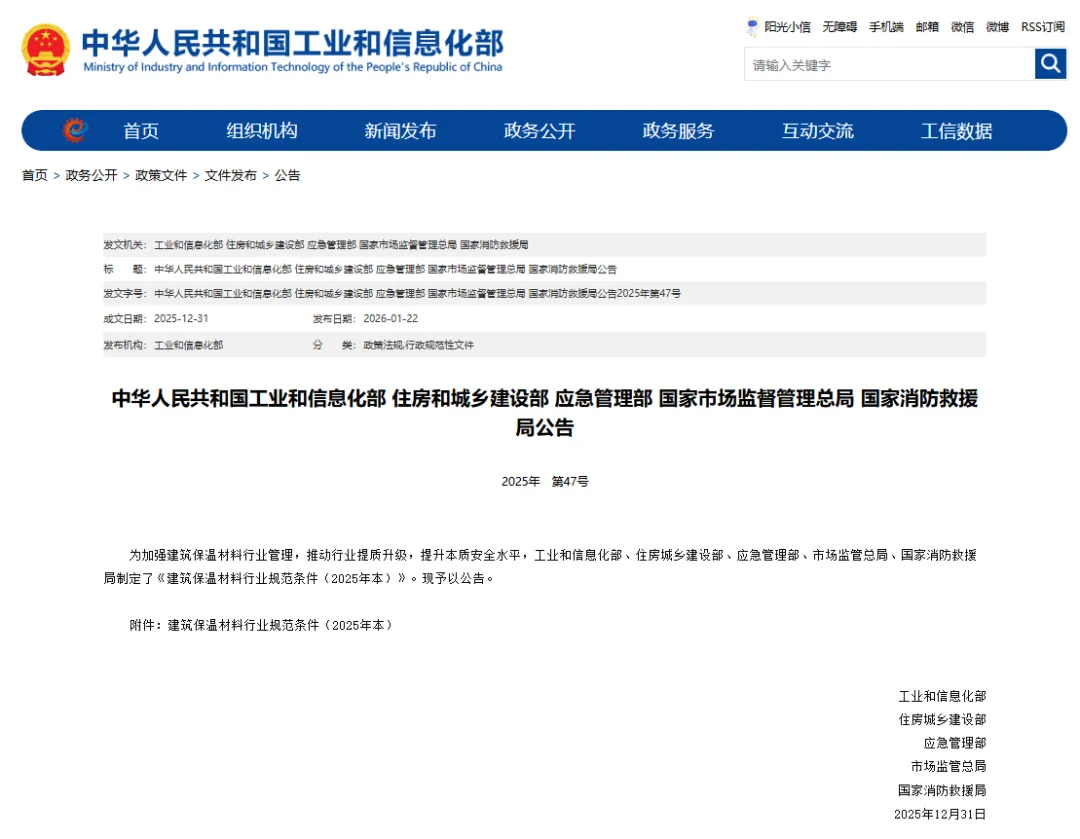The image size is (1080, 839).
Task: Go to 政务公开 in the breadcrumb
Action: pyautogui.click(x=91, y=175)
